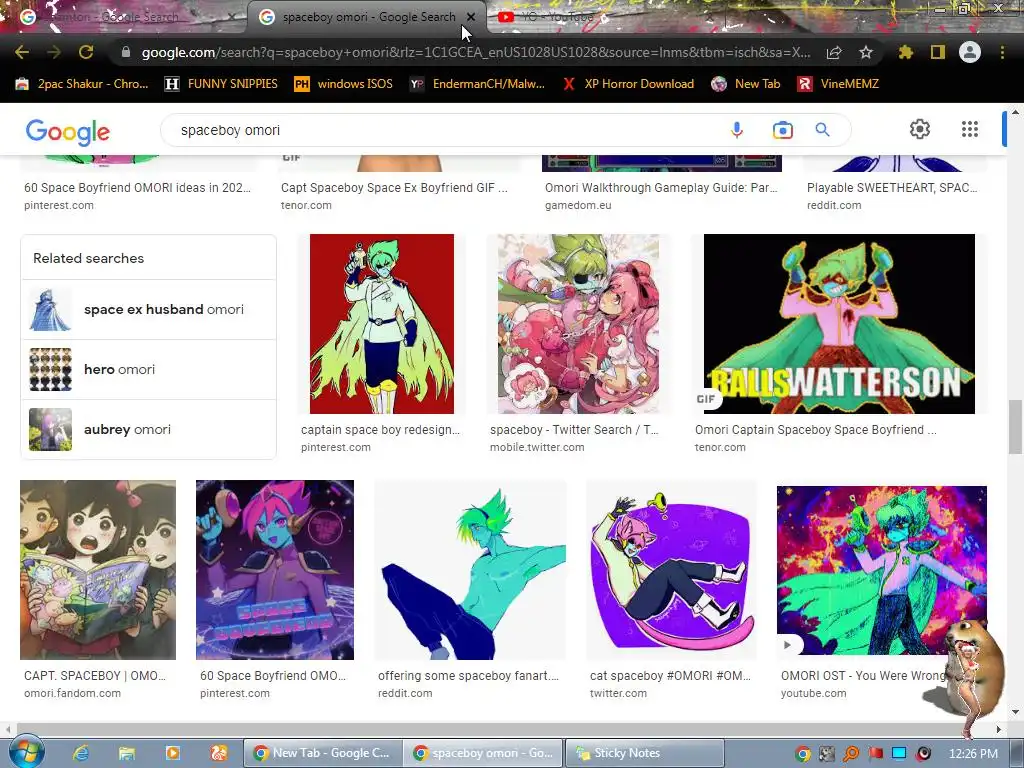The height and width of the screenshot is (768, 1024).
Task: Click the 12:26 PM taskbar clock
Action: (973, 754)
